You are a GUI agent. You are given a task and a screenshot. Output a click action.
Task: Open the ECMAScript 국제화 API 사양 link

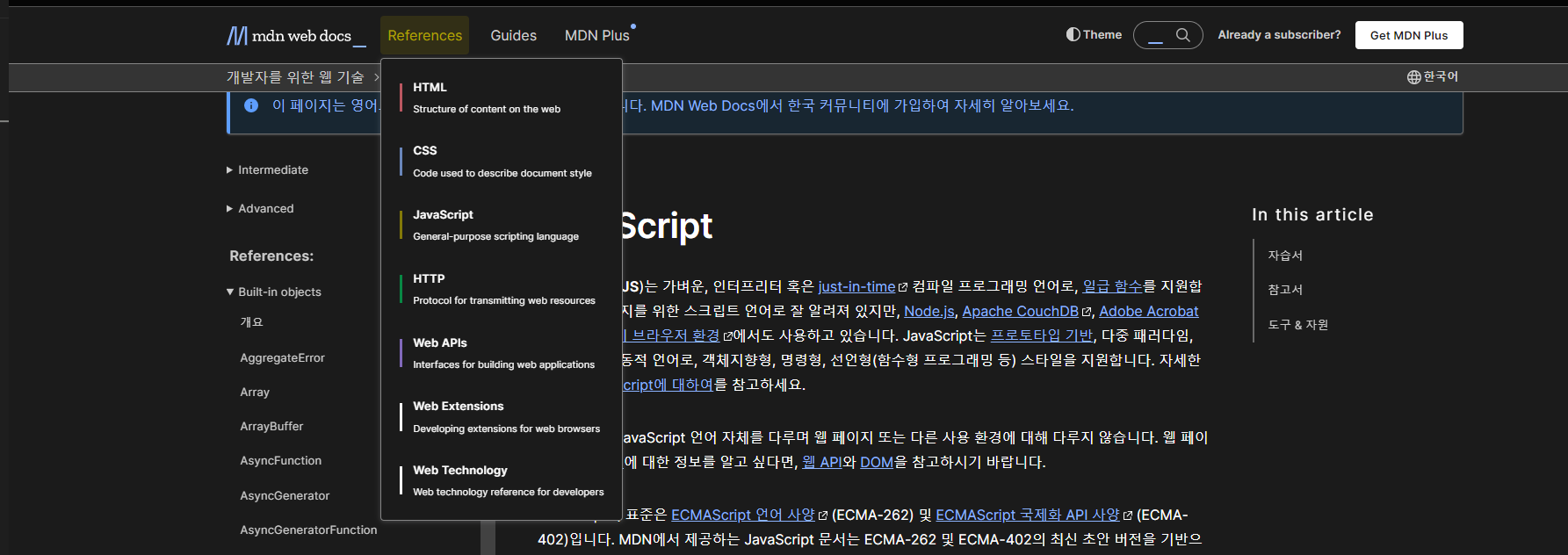tap(1028, 515)
